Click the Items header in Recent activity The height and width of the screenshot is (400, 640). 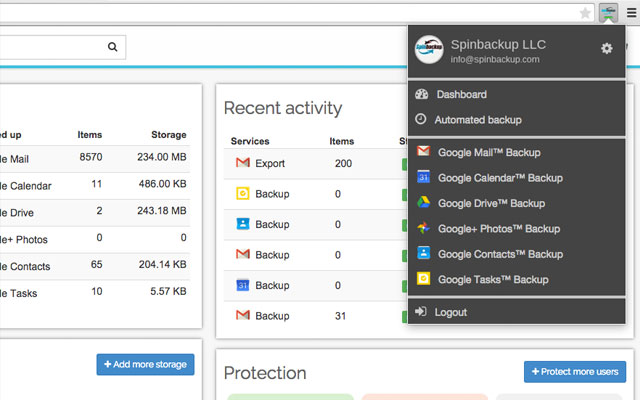342,141
